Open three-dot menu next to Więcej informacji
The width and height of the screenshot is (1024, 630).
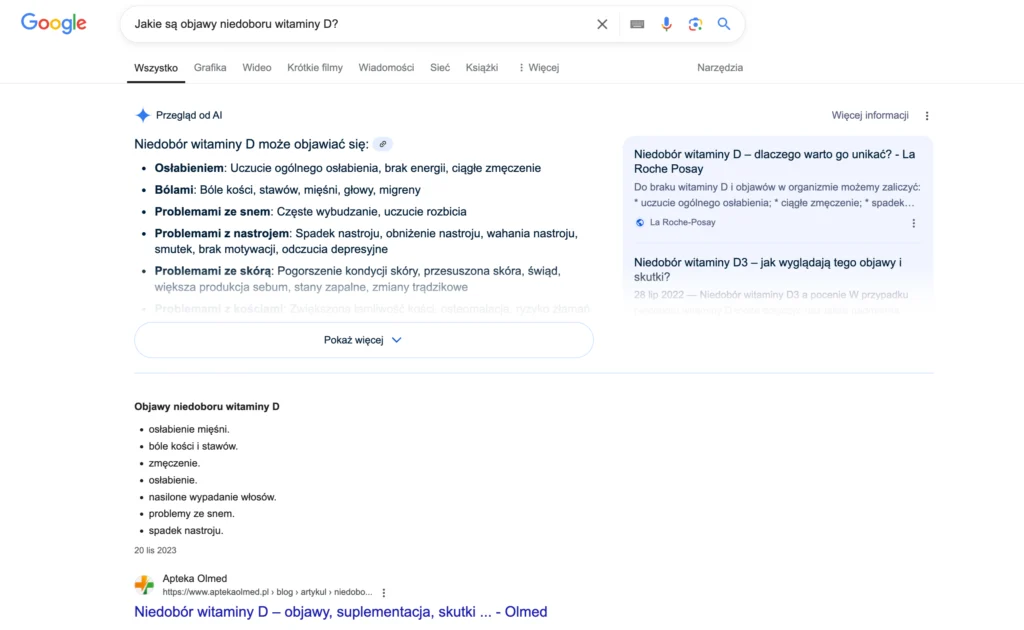[927, 116]
